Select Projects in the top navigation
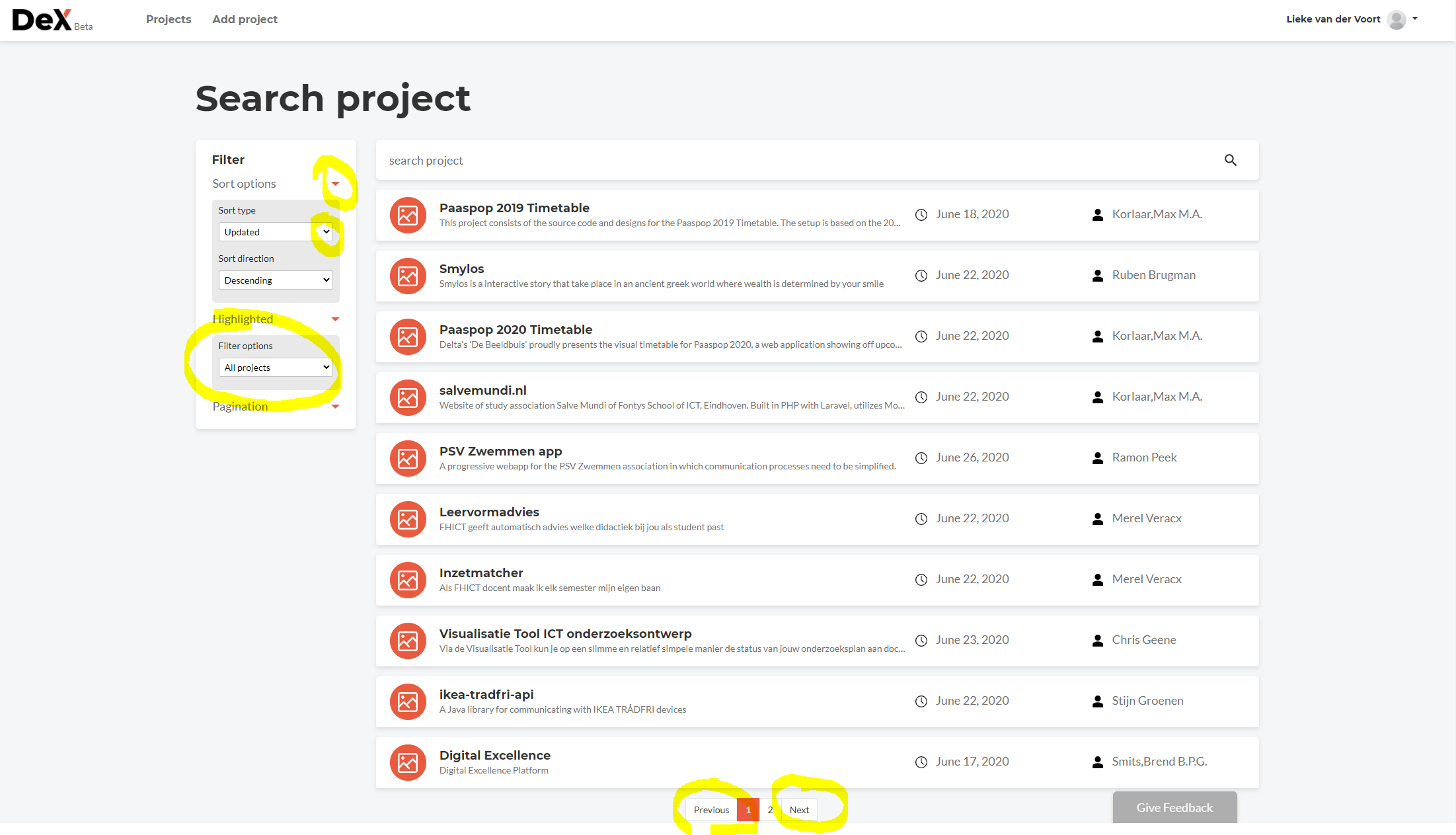Screen dimensions: 1456x835 tap(169, 19)
